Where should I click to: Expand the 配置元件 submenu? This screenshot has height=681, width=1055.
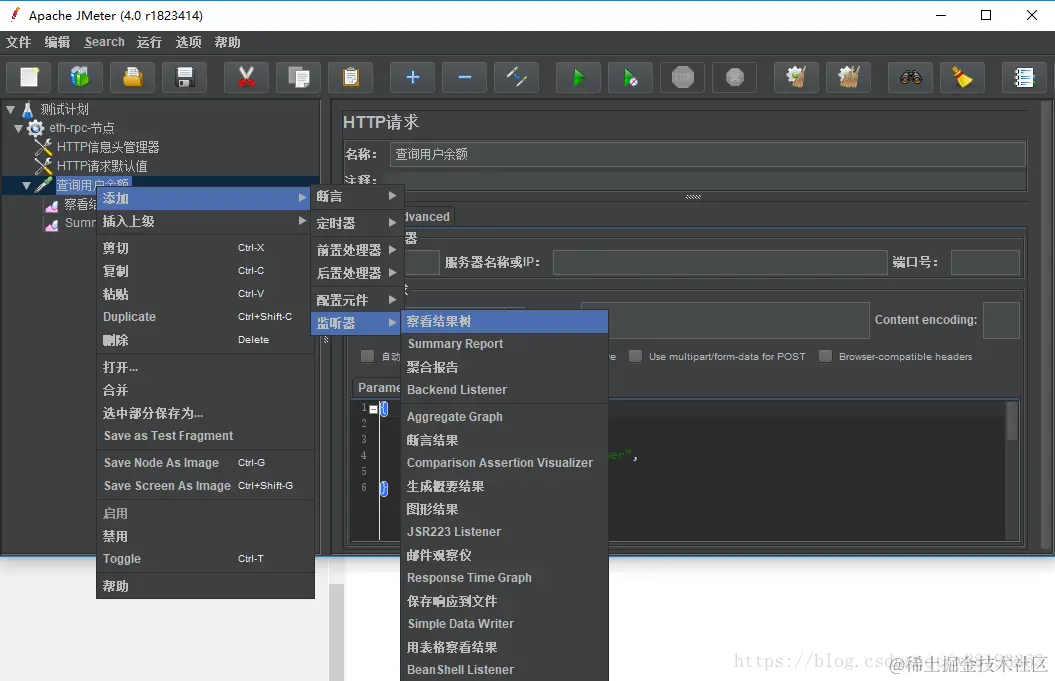[357, 299]
